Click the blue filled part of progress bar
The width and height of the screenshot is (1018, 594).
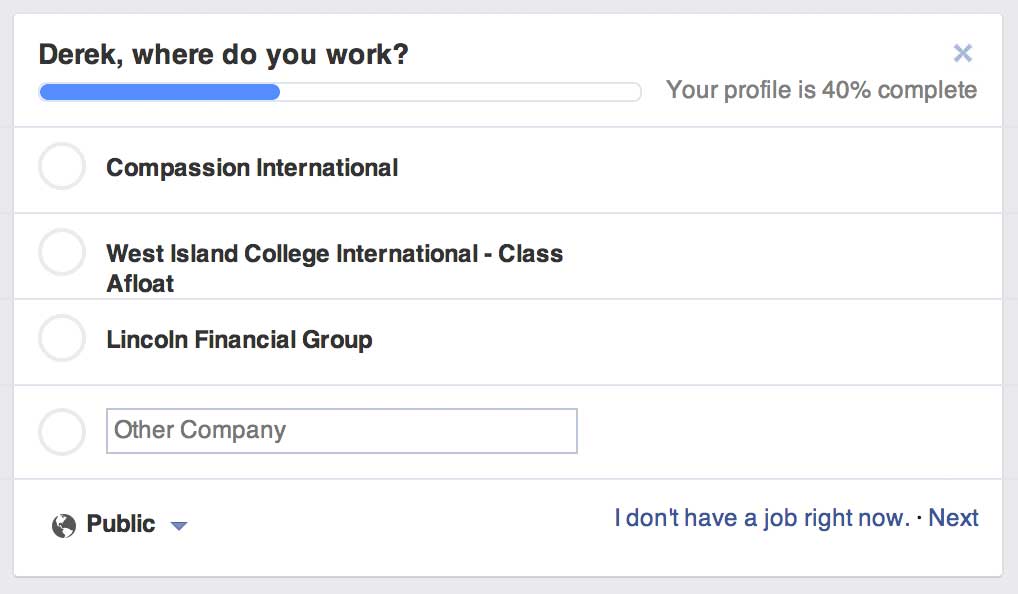pos(160,92)
